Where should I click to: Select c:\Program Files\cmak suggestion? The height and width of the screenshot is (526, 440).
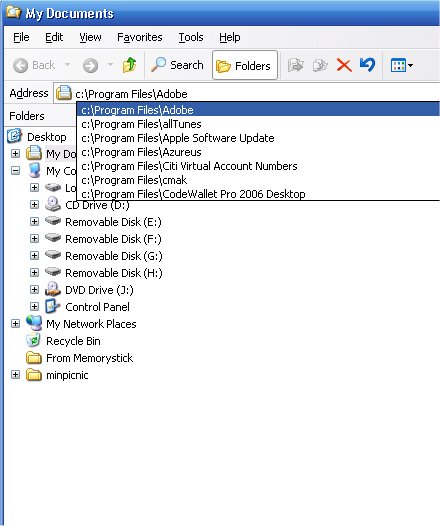pyautogui.click(x=258, y=180)
